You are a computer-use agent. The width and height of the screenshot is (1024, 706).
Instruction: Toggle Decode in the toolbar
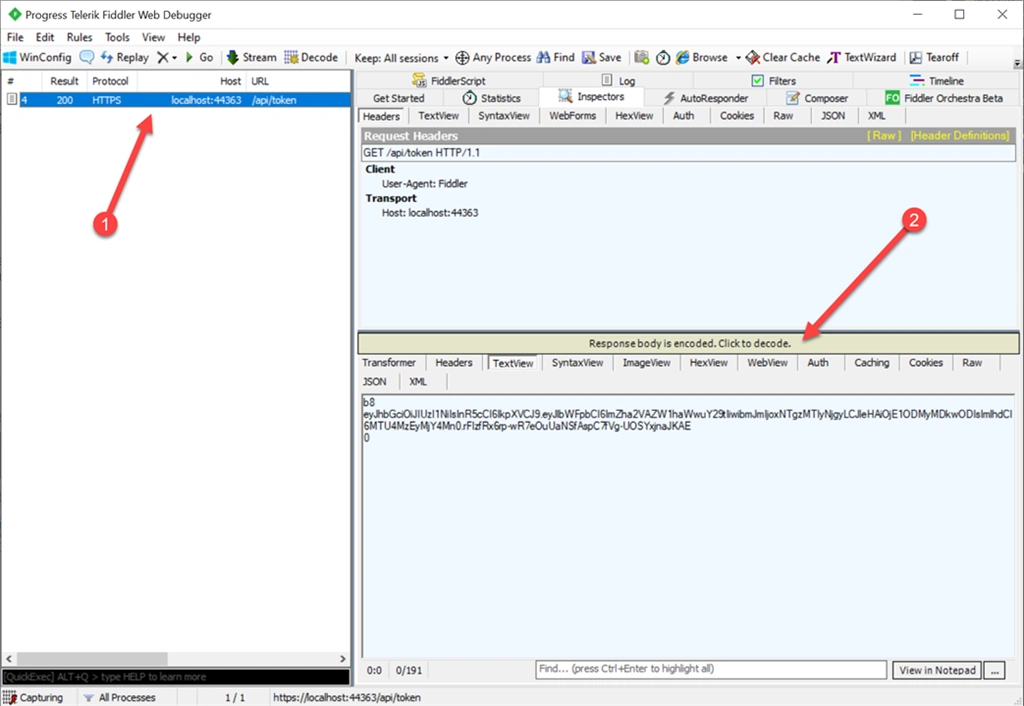pos(311,57)
